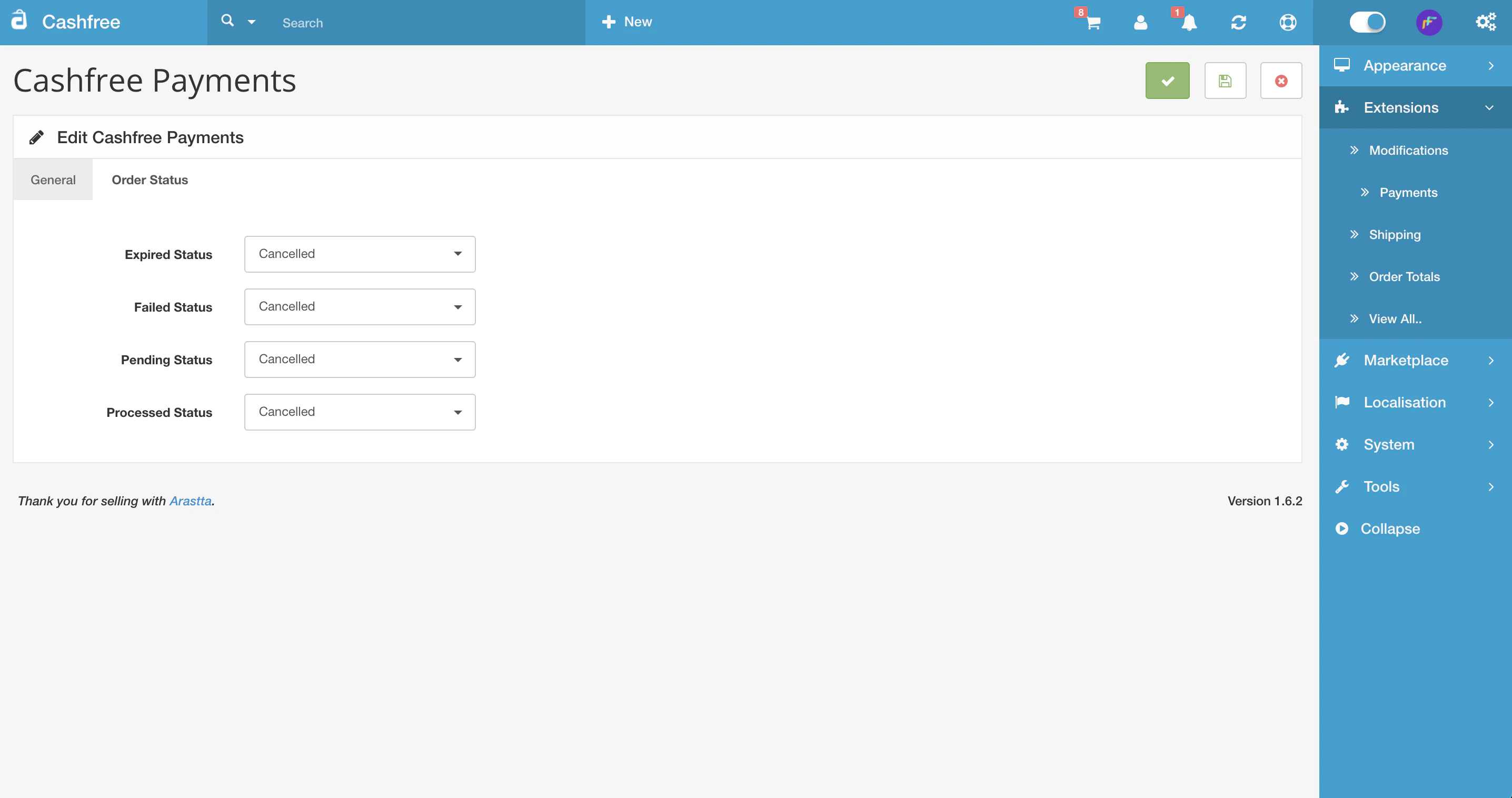
Task: Click the Arastta link in the footer
Action: tap(190, 501)
